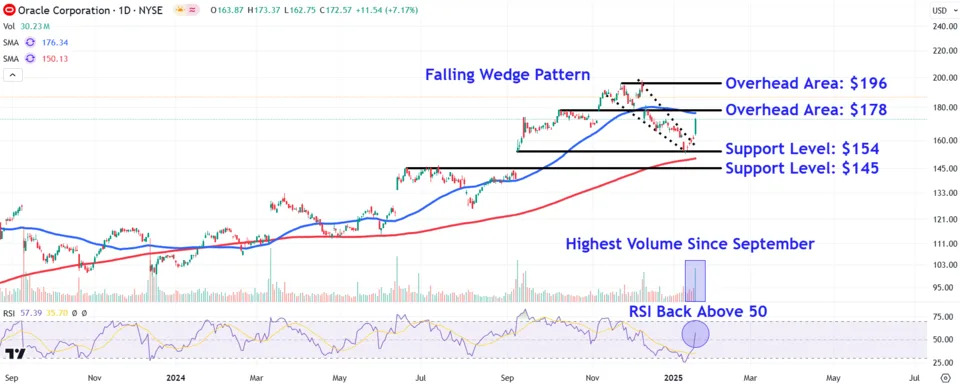Image resolution: width=960 pixels, height=384 pixels.
Task: Select the RSI indicator legend label
Action: 9,313
